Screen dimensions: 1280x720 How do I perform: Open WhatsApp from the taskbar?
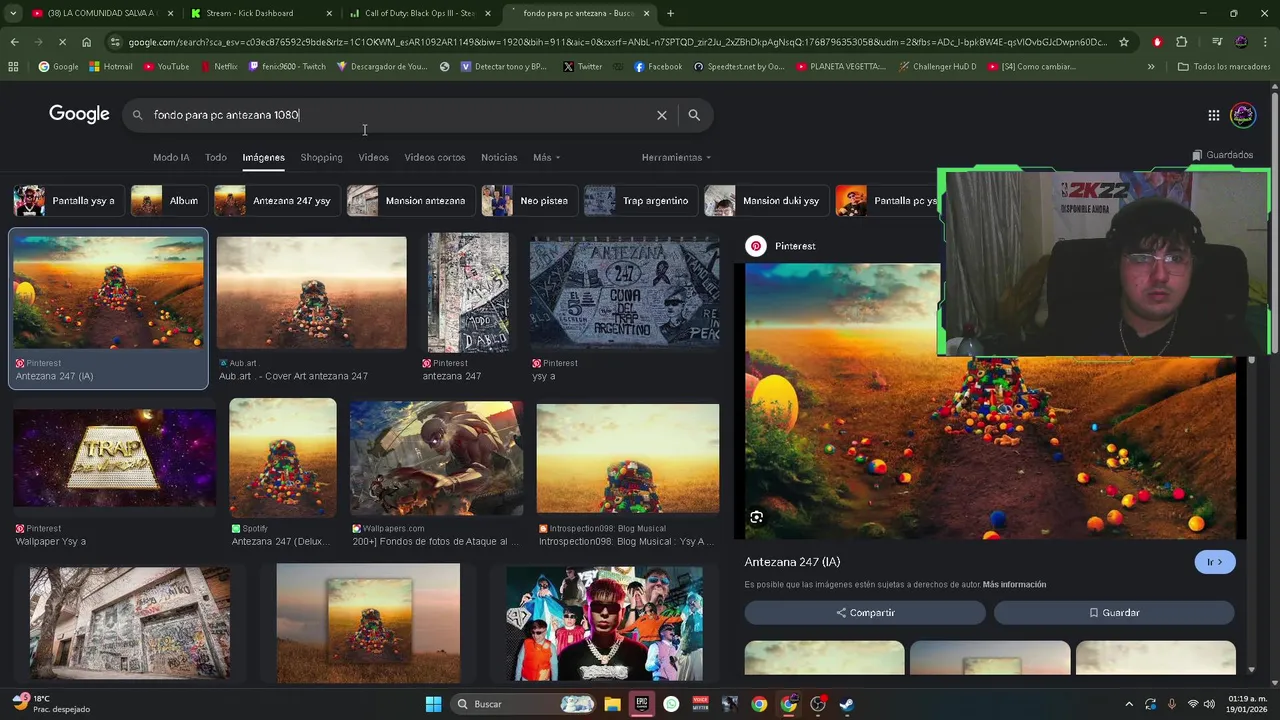(671, 704)
